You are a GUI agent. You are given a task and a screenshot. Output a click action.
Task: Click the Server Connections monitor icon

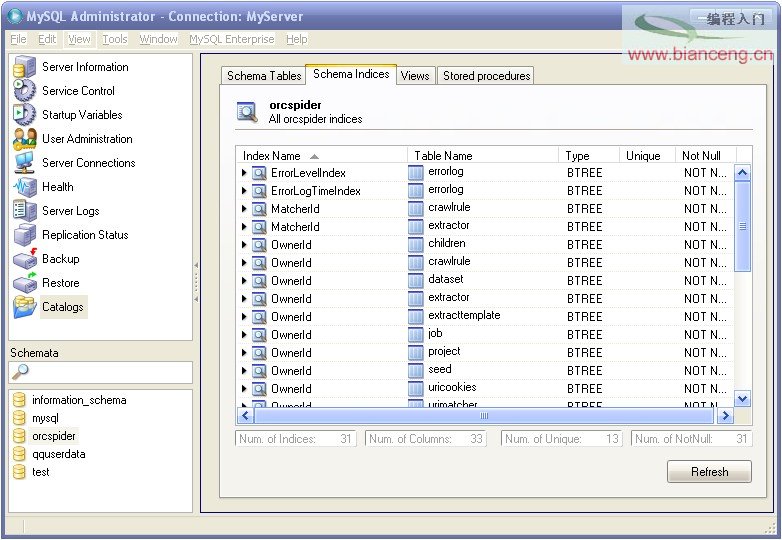click(x=24, y=163)
